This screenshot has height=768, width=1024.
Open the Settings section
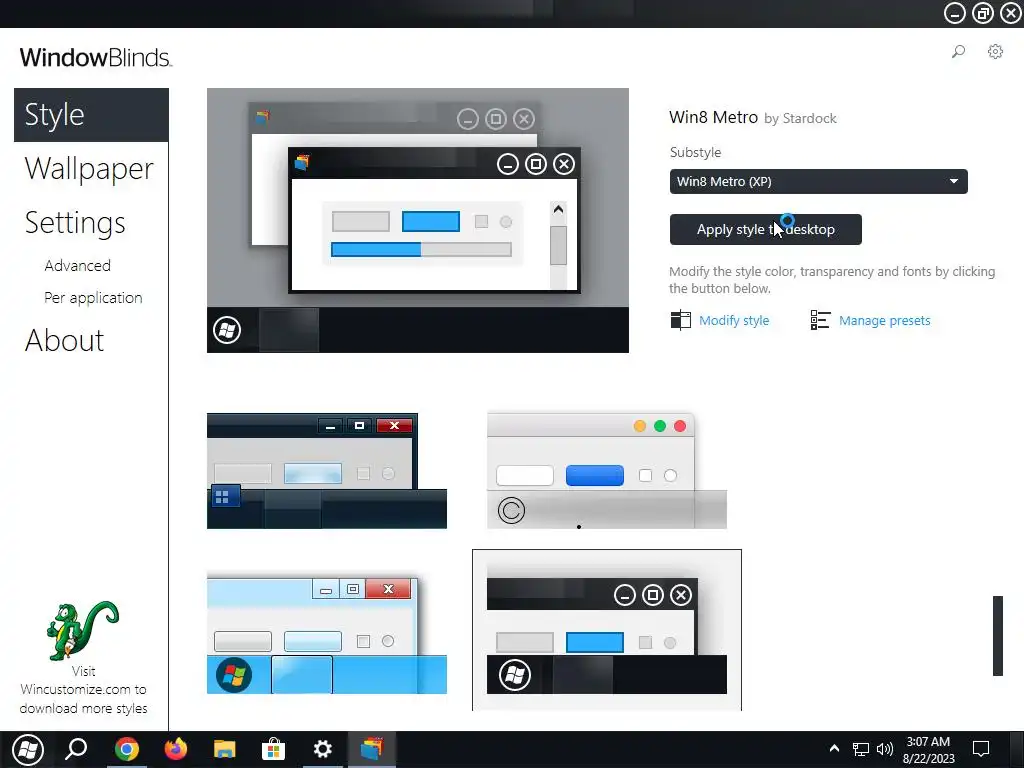(x=75, y=223)
